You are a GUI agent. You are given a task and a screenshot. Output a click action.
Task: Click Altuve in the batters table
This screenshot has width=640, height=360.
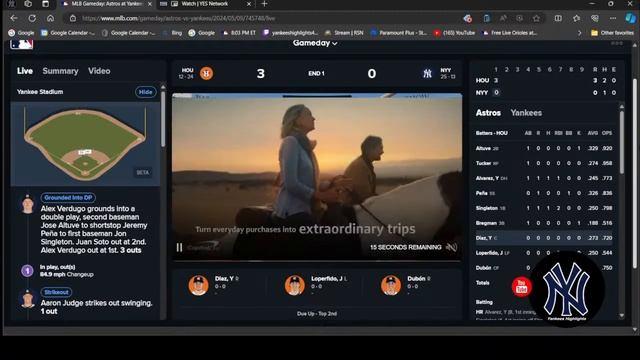(483, 149)
